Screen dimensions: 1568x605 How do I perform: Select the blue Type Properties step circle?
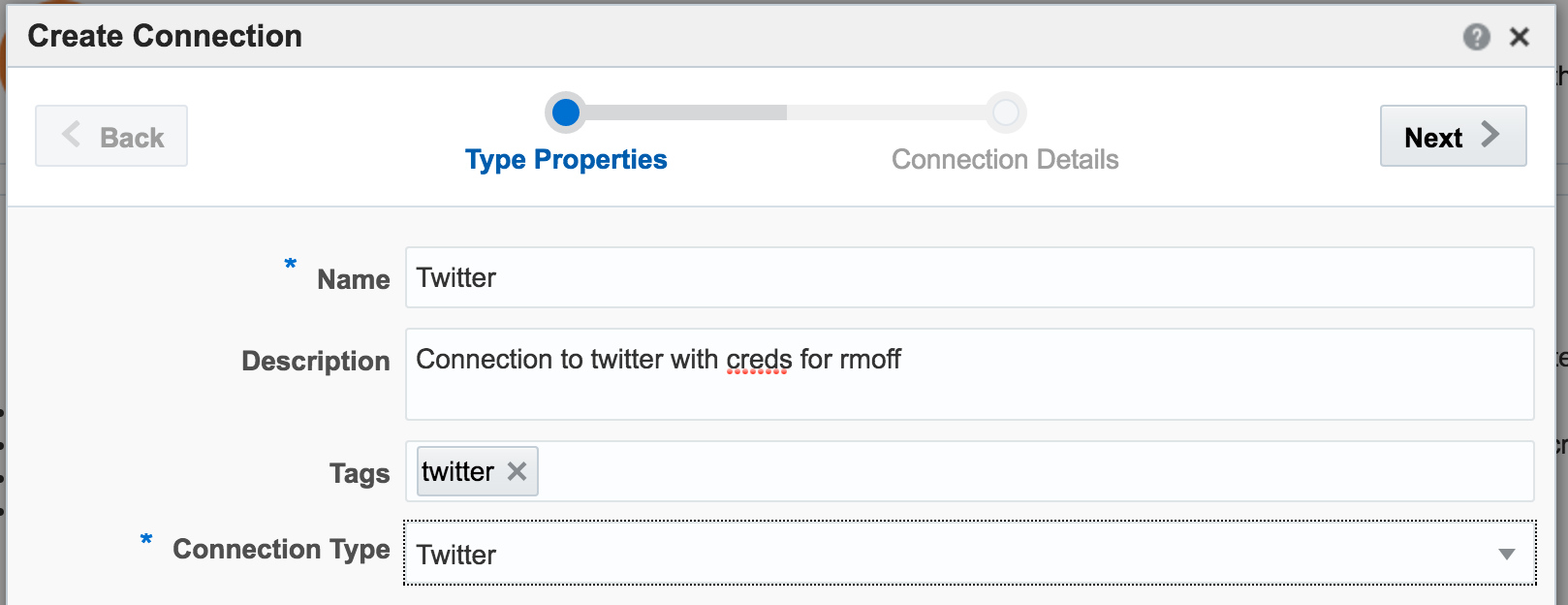[x=566, y=112]
